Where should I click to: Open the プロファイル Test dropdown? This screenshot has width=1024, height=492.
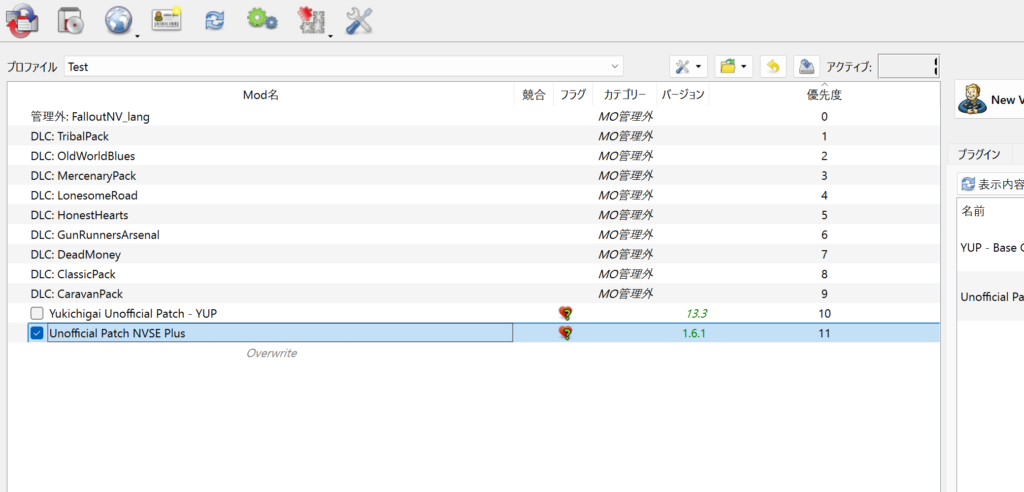pos(343,67)
